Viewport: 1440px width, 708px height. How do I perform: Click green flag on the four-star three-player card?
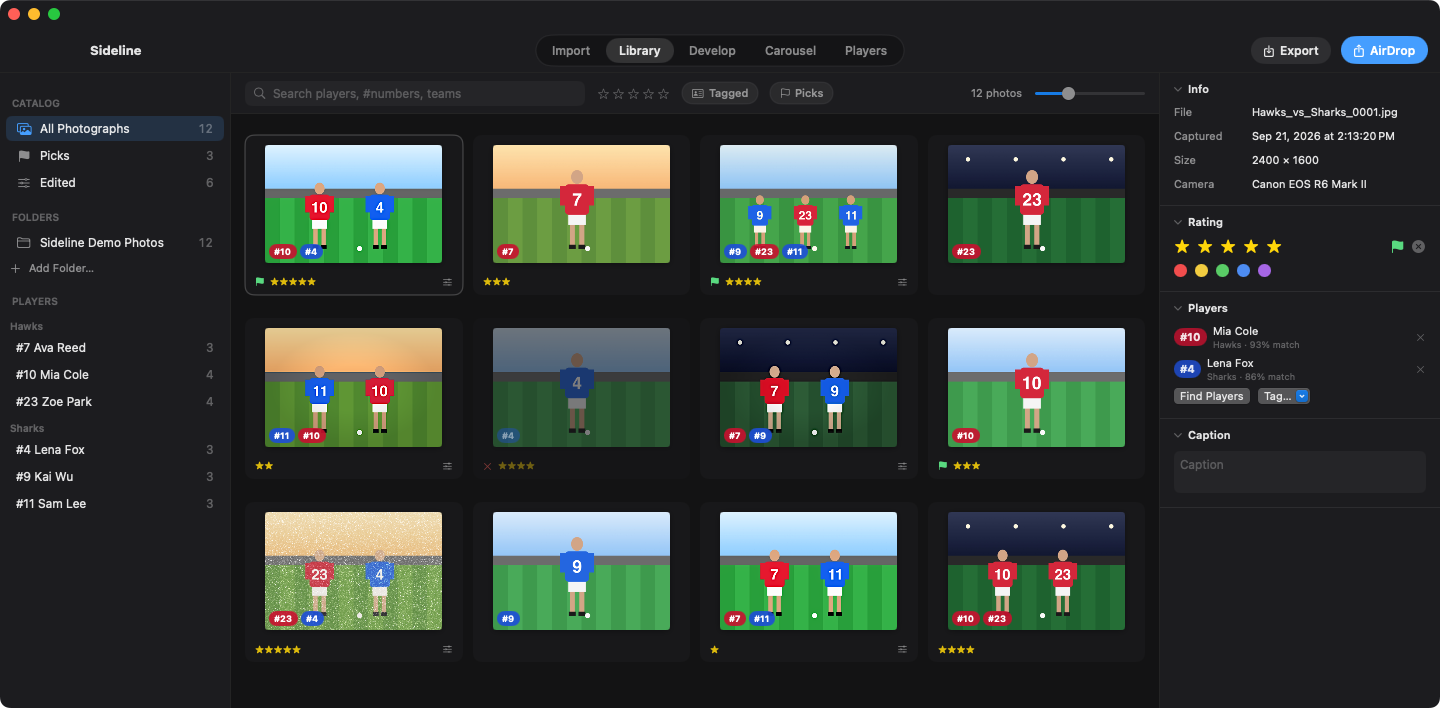(x=715, y=282)
